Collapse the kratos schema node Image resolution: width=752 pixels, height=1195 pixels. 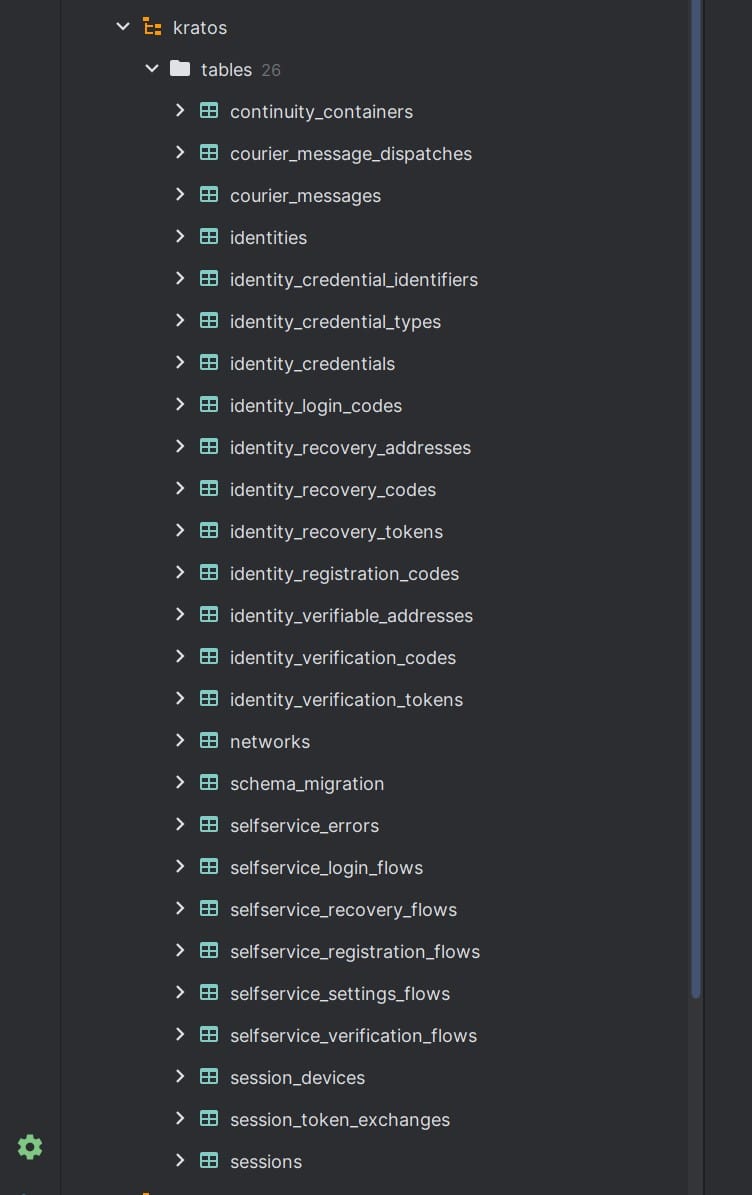pyautogui.click(x=123, y=27)
